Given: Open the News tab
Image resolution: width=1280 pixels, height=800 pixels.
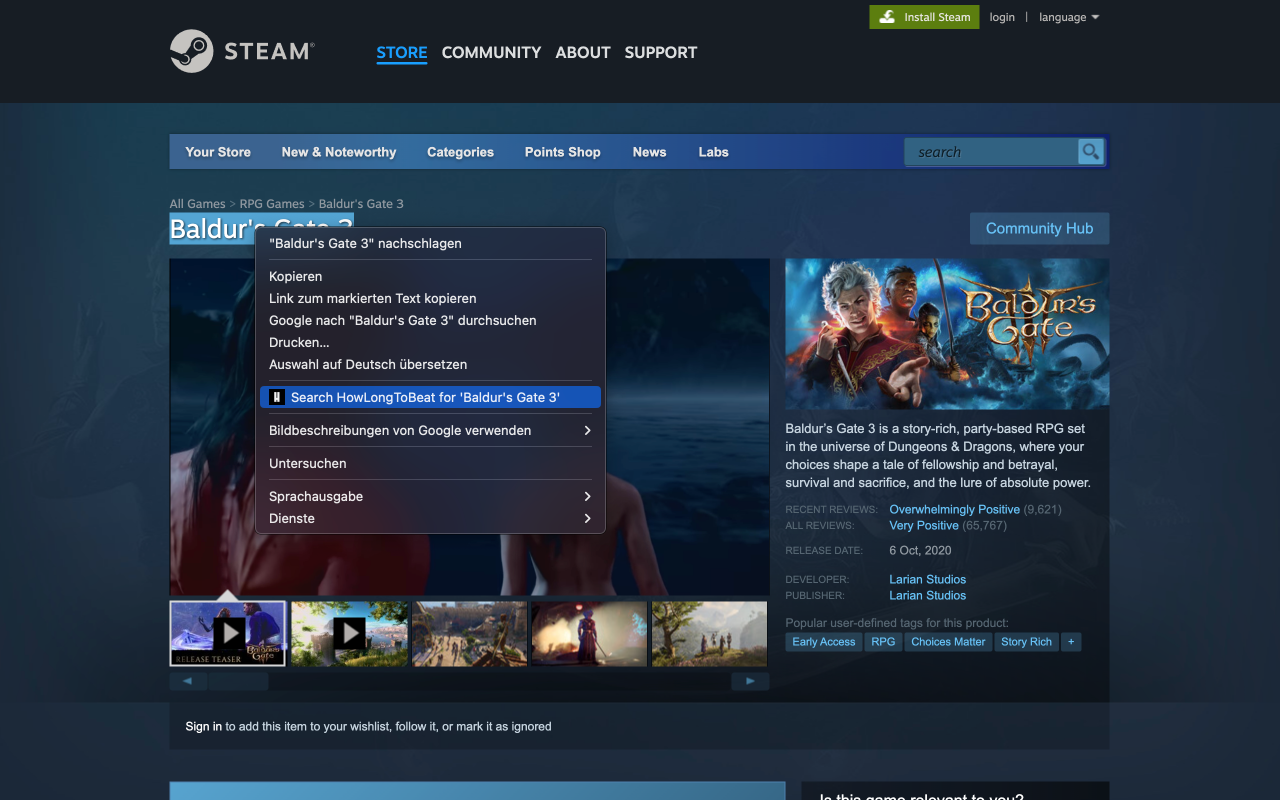Looking at the screenshot, I should pyautogui.click(x=649, y=152).
